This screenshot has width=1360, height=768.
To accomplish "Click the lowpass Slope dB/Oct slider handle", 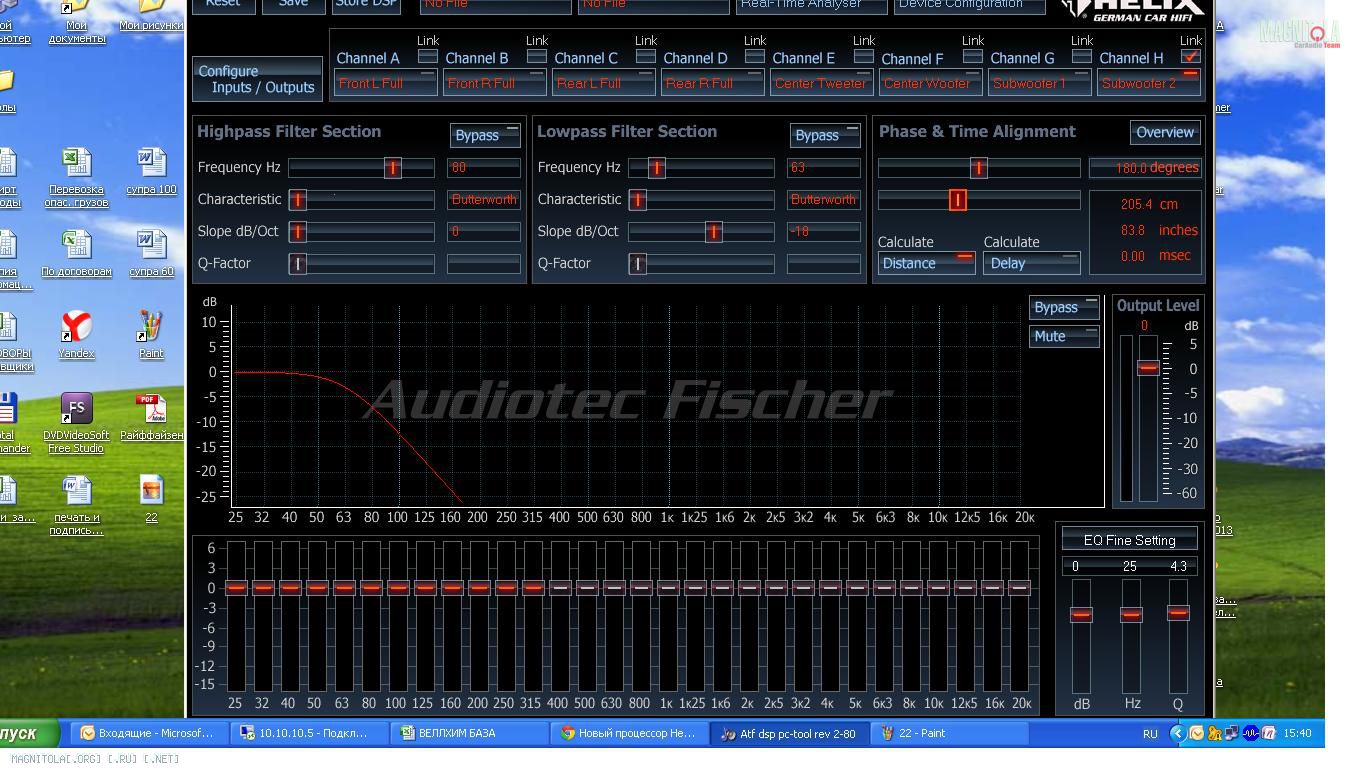I will (713, 232).
